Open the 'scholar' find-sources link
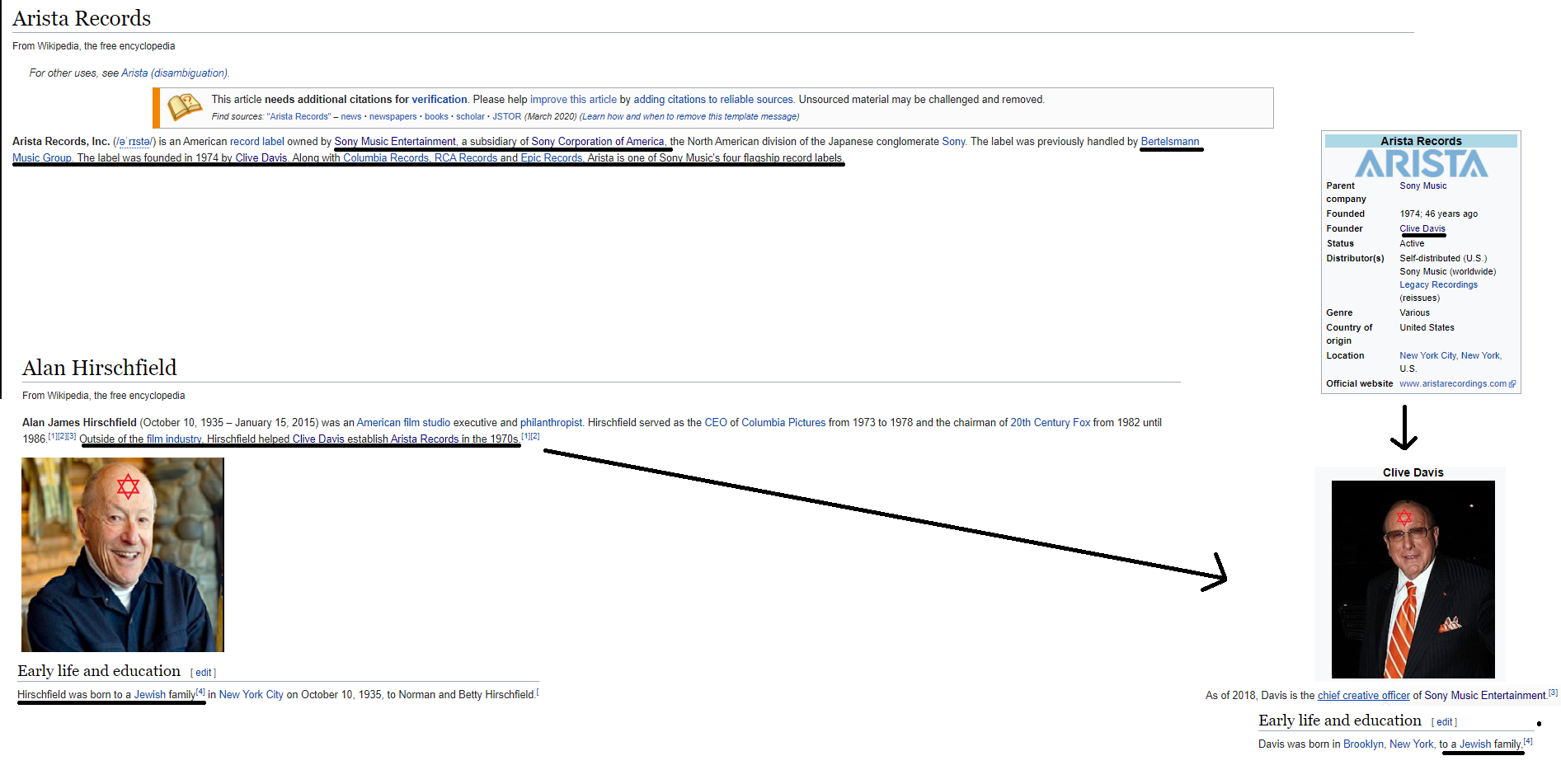The height and width of the screenshot is (784, 1561). click(x=471, y=117)
